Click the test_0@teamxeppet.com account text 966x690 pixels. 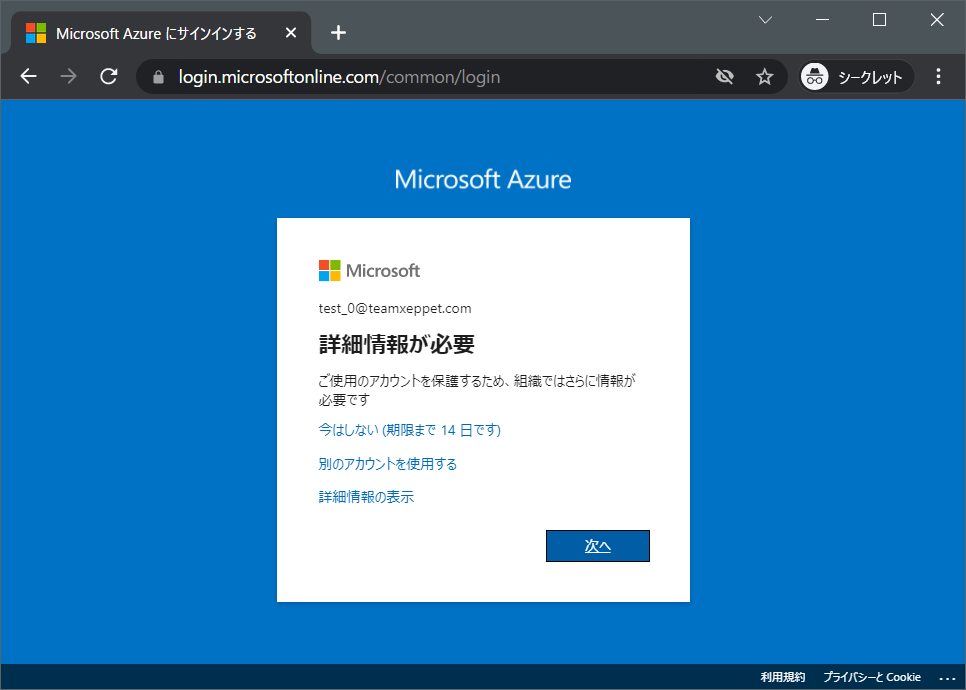(395, 309)
